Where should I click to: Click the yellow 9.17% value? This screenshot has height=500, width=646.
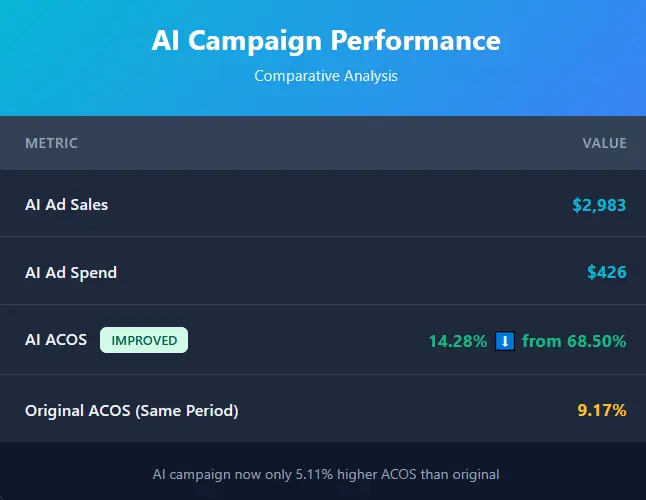pyautogui.click(x=602, y=410)
